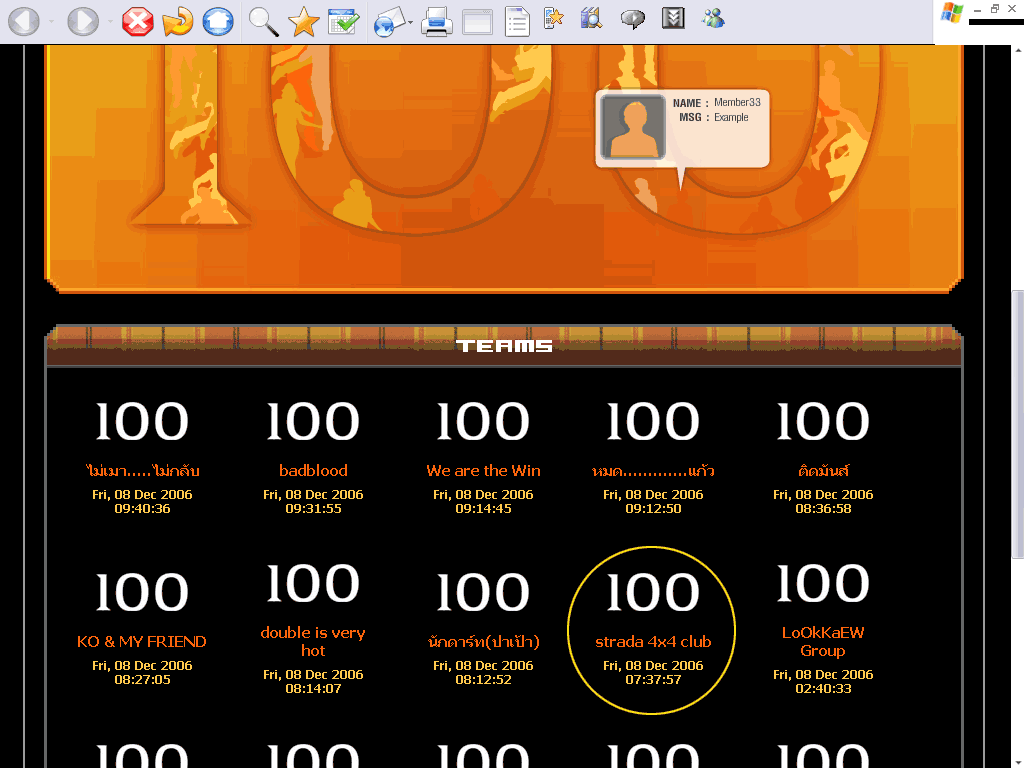
Task: Click the Forward navigation button
Action: click(83, 21)
